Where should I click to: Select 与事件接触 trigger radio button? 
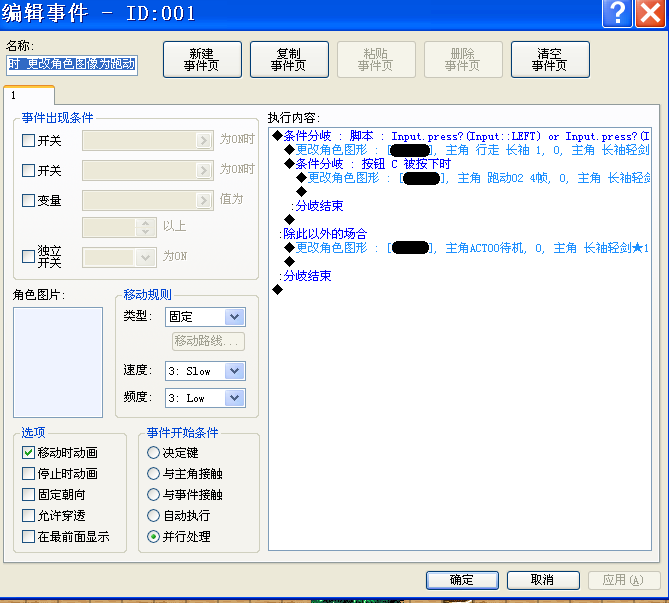[153, 494]
